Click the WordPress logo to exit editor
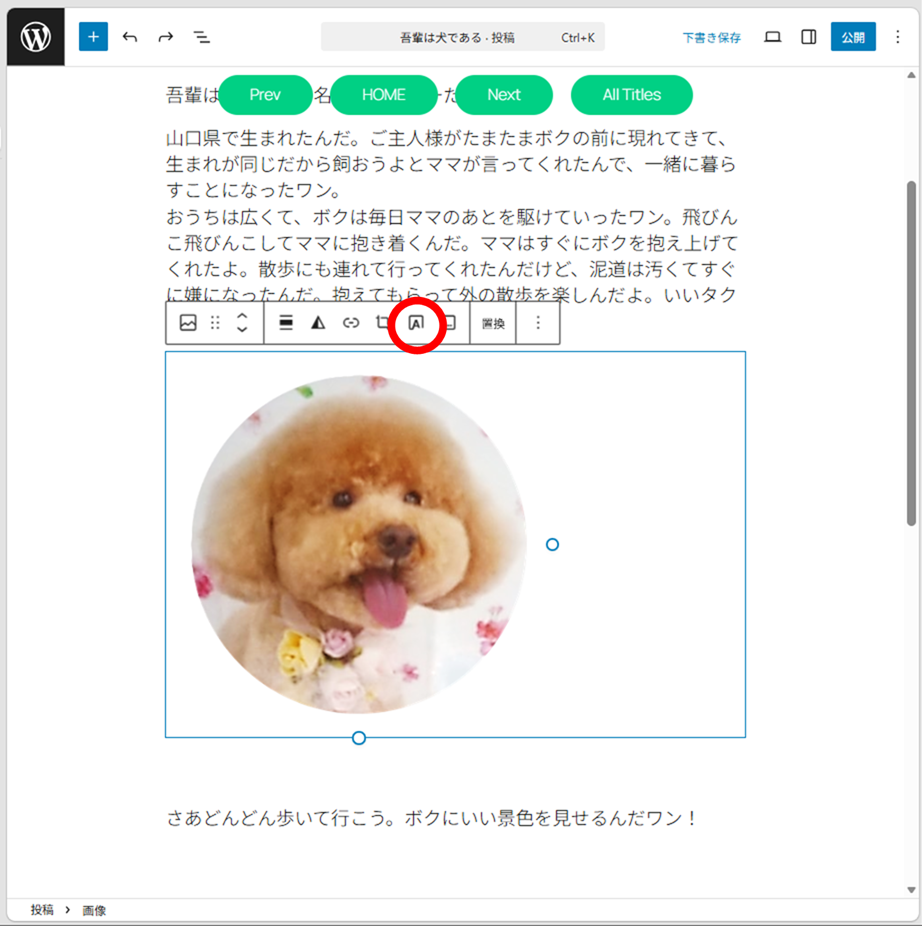The width and height of the screenshot is (922, 926). tap(36, 37)
